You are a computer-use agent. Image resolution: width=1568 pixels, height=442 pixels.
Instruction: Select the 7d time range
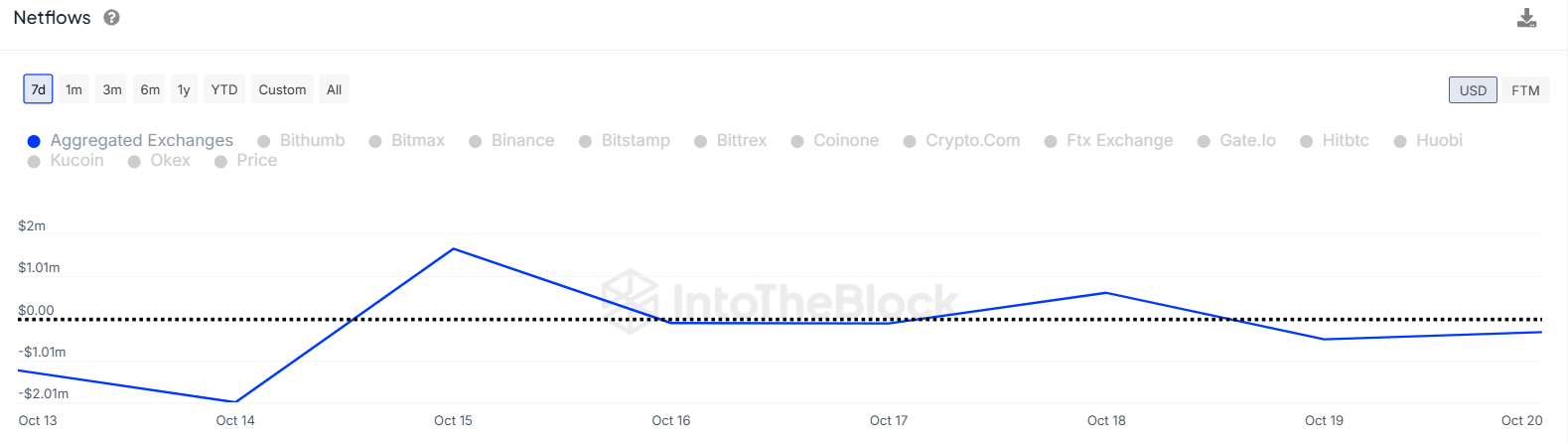38,89
